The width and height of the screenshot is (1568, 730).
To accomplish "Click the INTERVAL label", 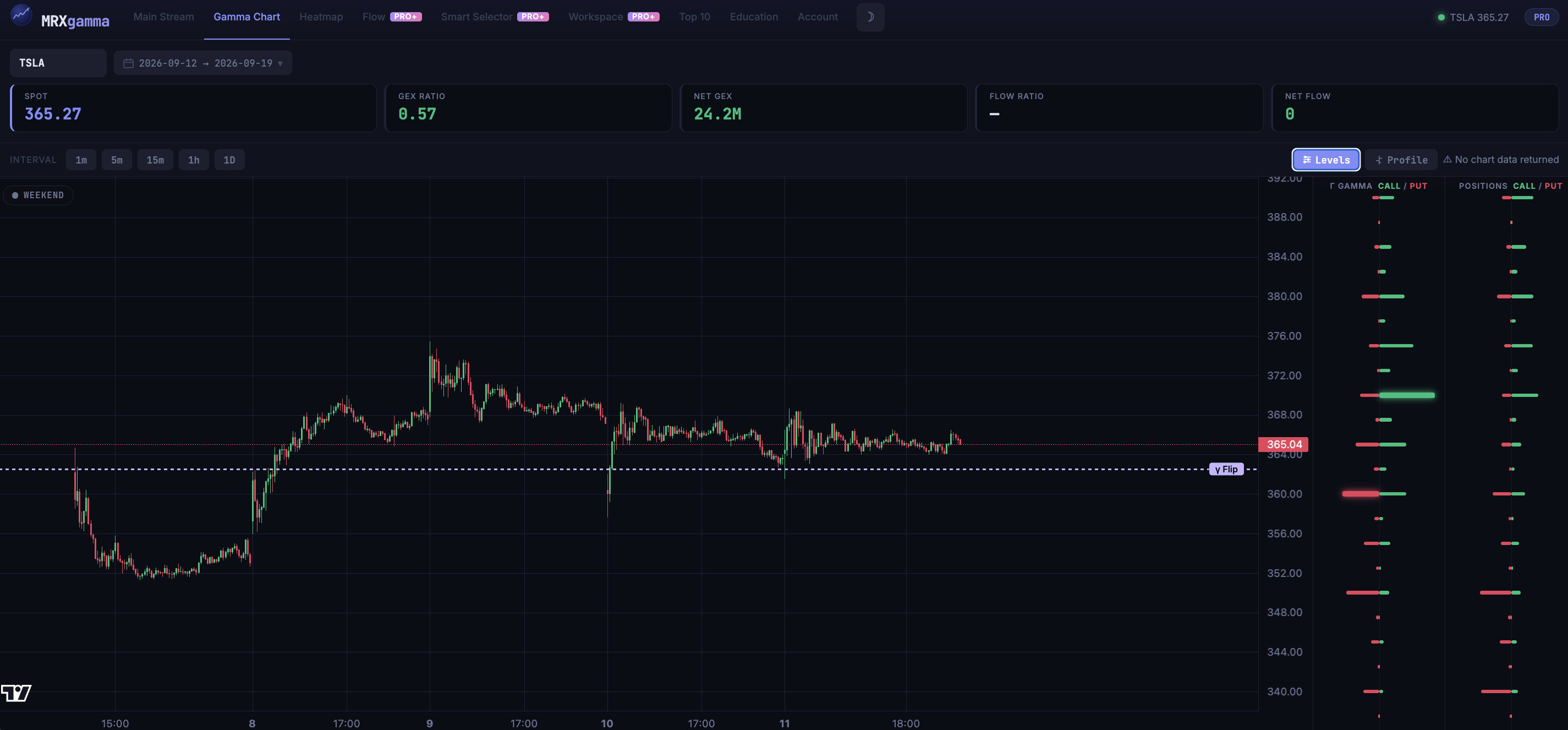I will 33,160.
